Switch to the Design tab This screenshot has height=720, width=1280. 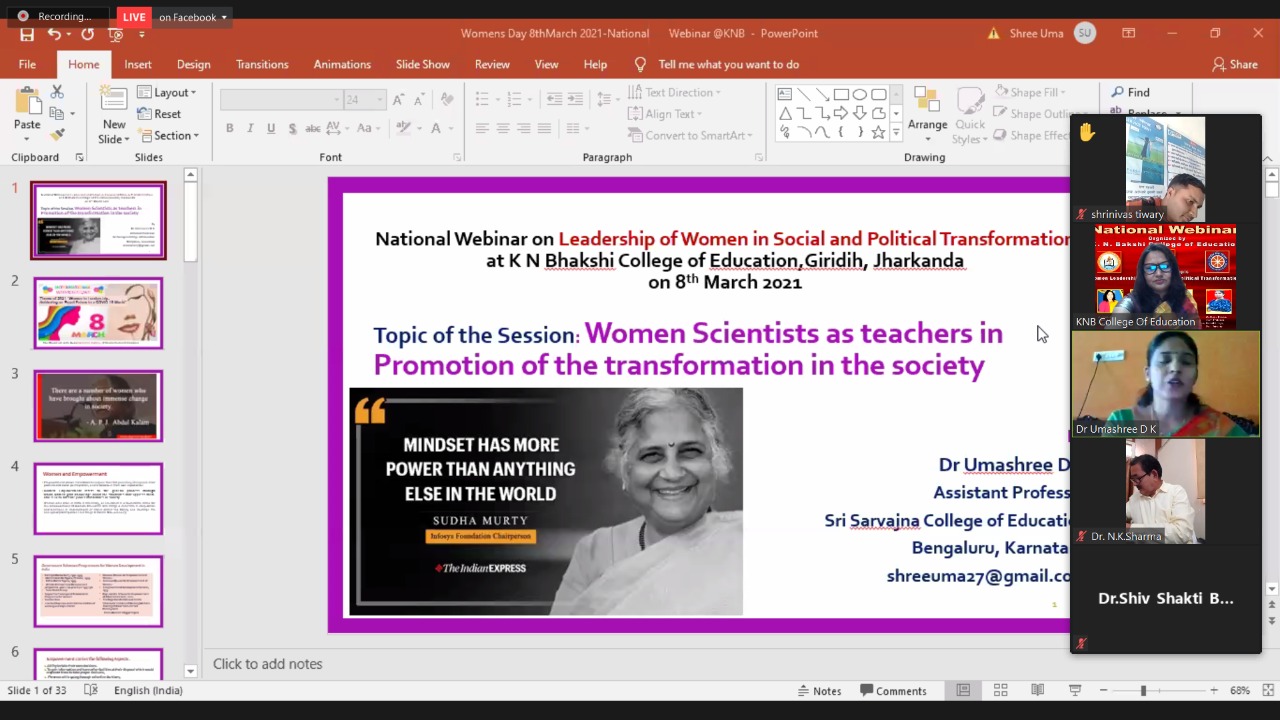[x=194, y=64]
